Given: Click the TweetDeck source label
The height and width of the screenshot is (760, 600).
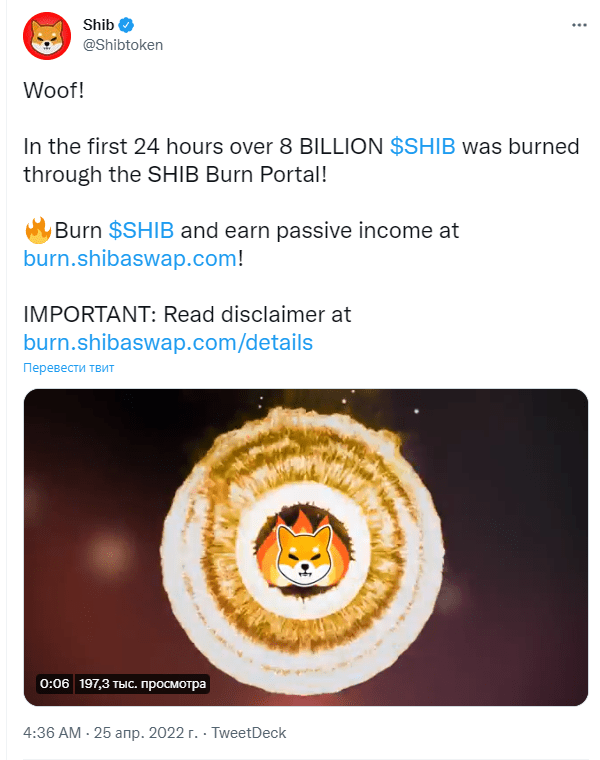Looking at the screenshot, I should pos(249,732).
